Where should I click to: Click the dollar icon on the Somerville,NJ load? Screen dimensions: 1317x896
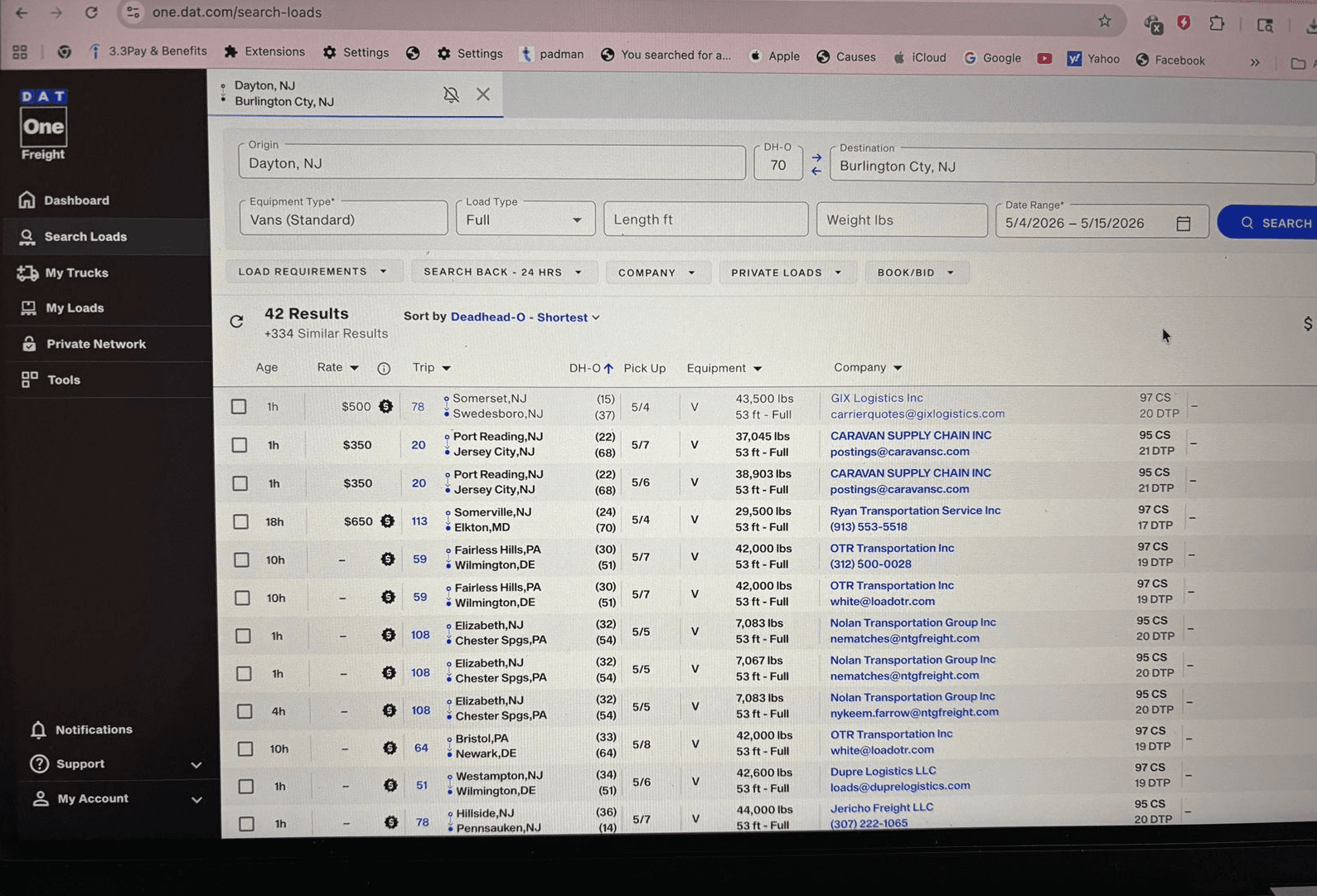(387, 521)
